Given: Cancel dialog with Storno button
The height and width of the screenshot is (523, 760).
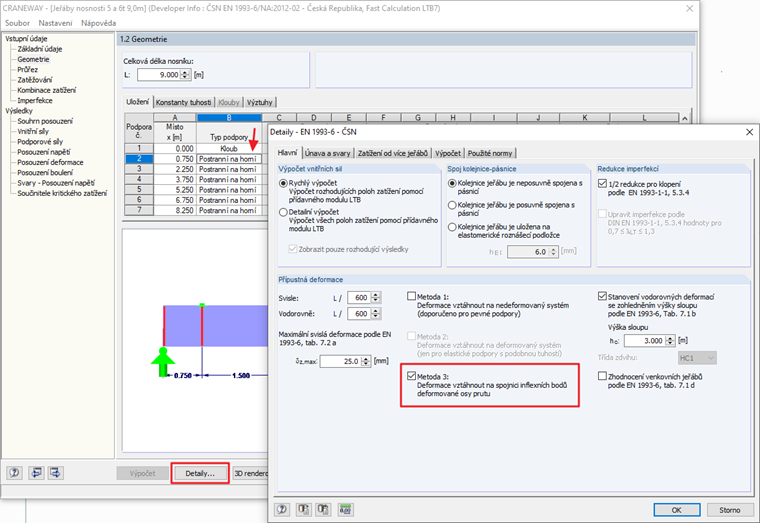Looking at the screenshot, I should point(730,510).
